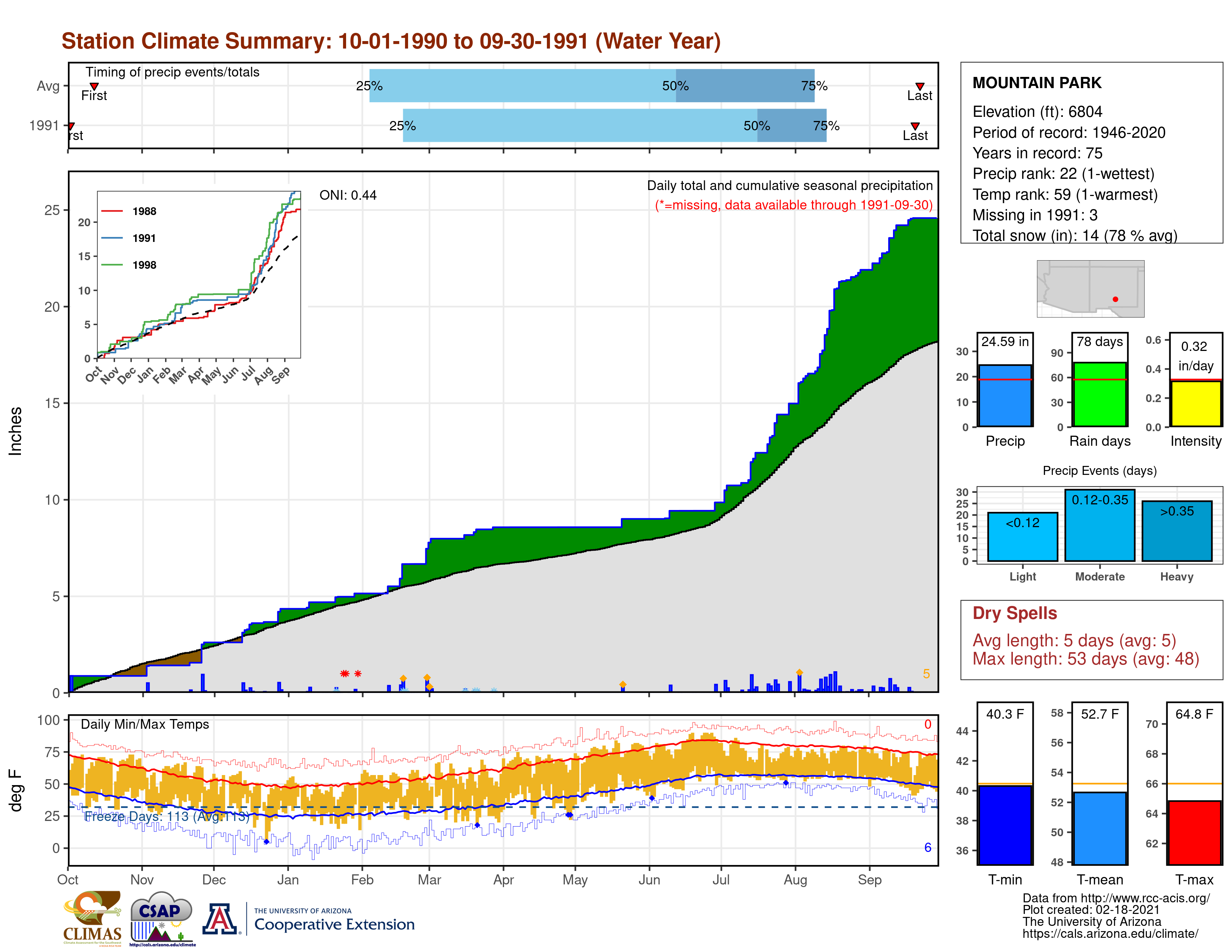Click the Temp rank: 59 line
Screen dimensions: 1232x952
[1065, 195]
